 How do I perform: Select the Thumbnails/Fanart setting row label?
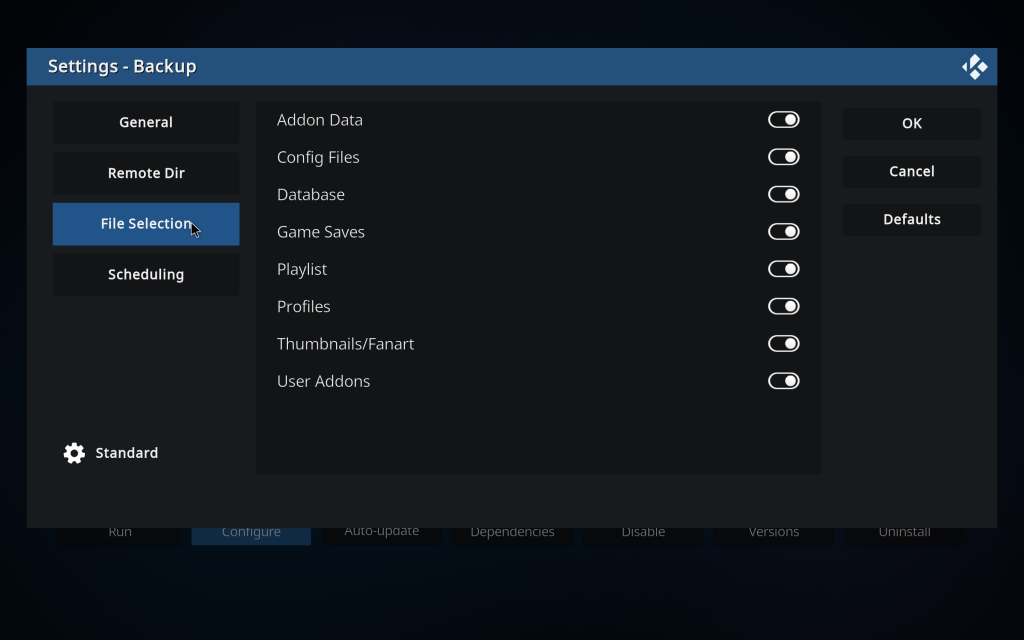point(345,344)
